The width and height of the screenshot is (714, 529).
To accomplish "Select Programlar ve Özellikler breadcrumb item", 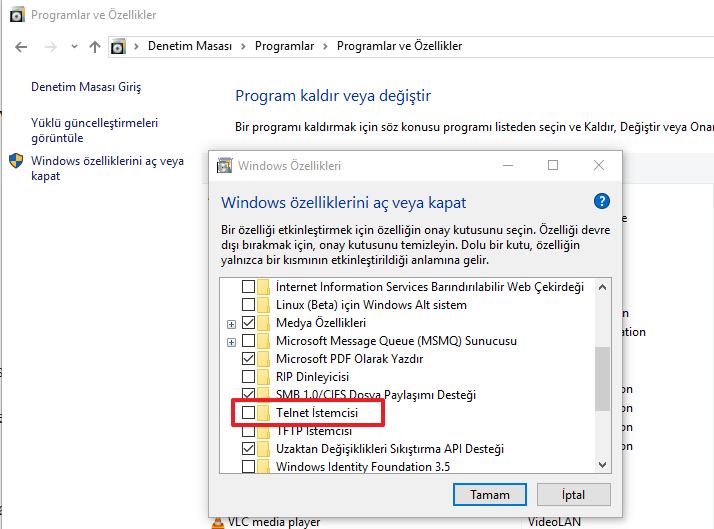I will (399, 46).
